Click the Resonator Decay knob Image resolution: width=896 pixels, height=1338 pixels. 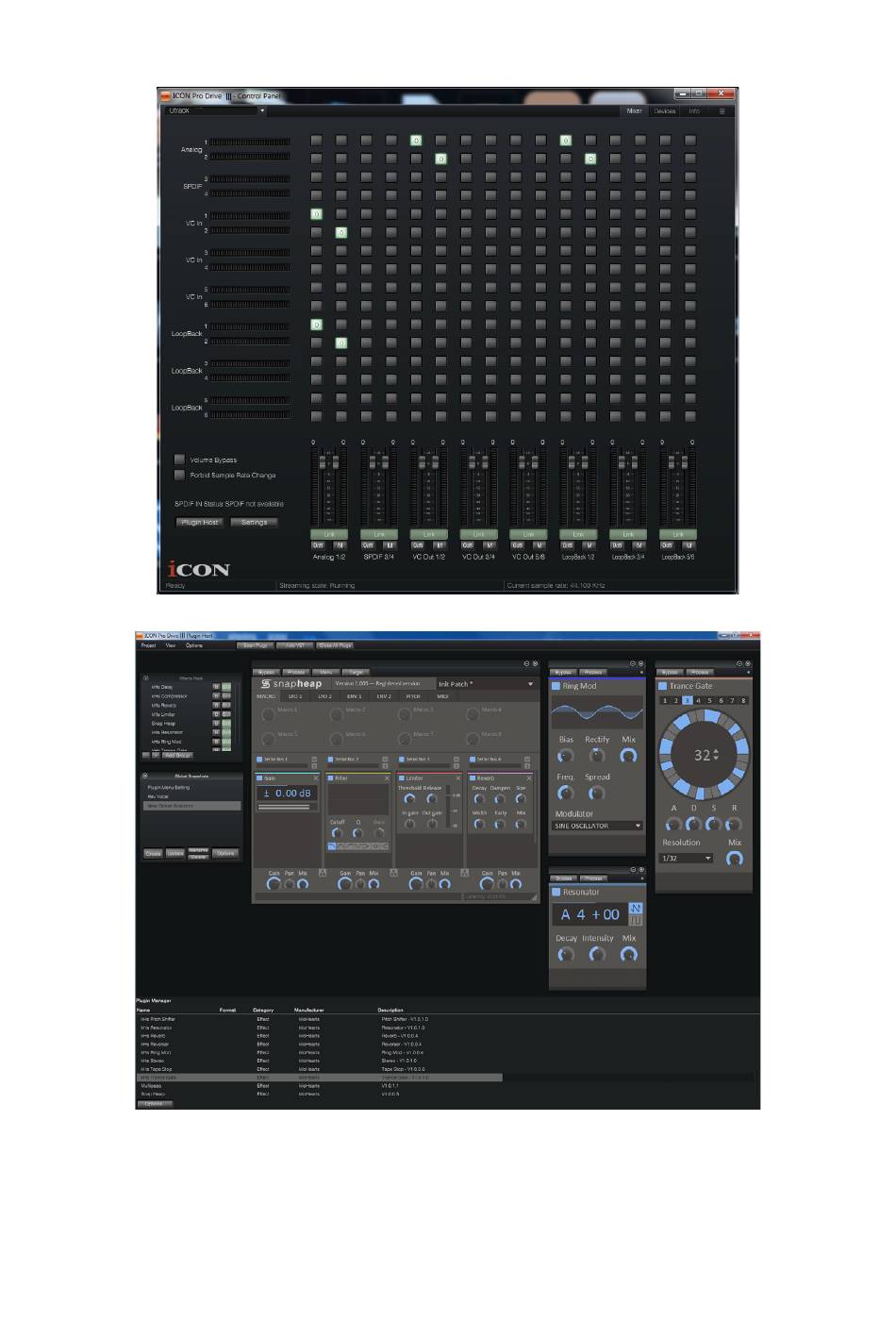coord(565,954)
